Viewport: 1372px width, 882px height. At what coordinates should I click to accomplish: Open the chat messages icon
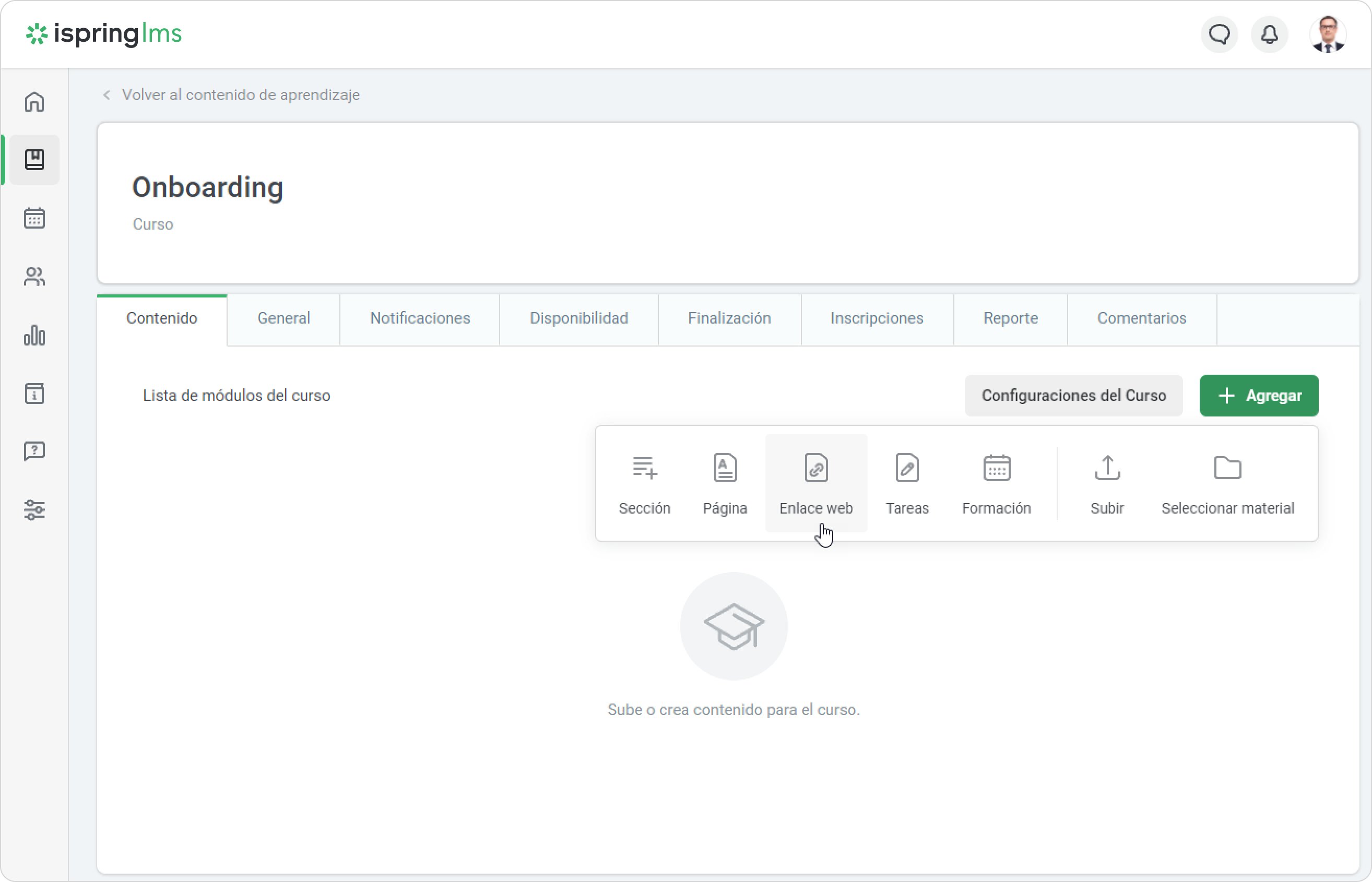(1219, 34)
